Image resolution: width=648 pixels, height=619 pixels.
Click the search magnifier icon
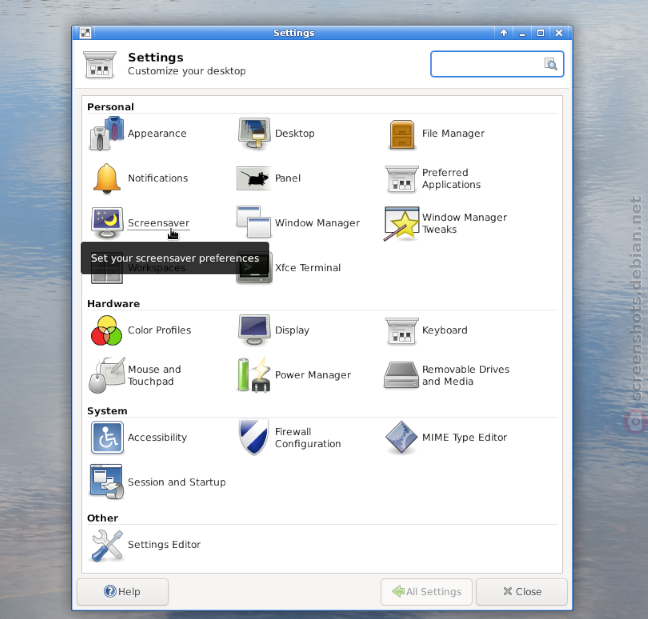[x=550, y=64]
